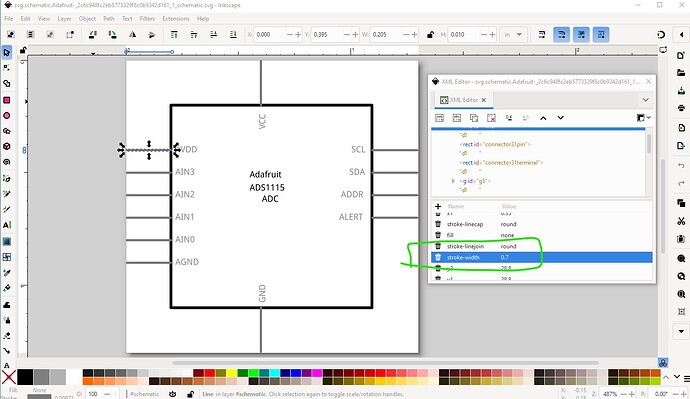The width and height of the screenshot is (690, 399).
Task: Select rect connector31terminal node
Action: tap(501, 163)
